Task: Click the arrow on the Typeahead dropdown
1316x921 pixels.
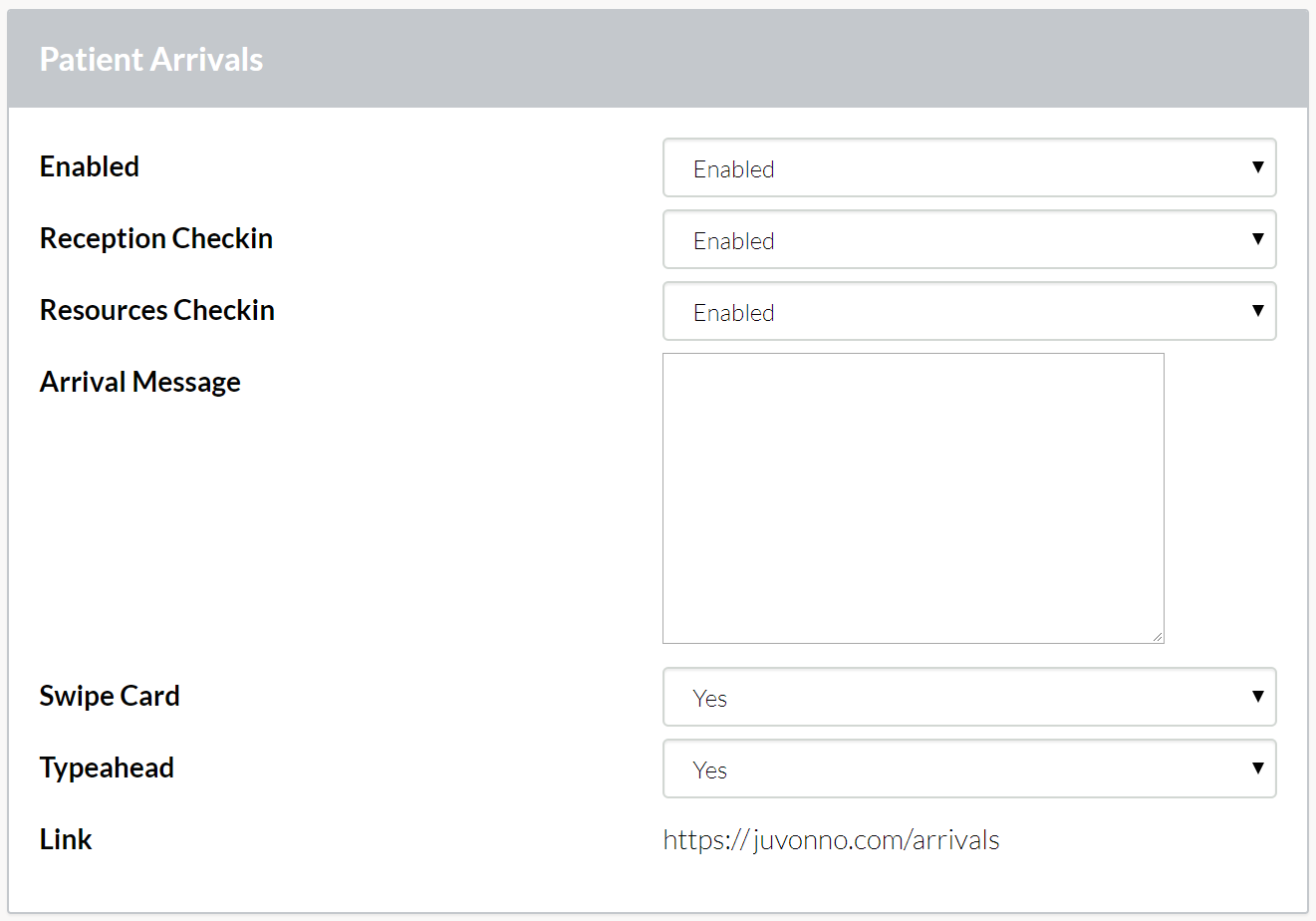Action: pos(1258,768)
